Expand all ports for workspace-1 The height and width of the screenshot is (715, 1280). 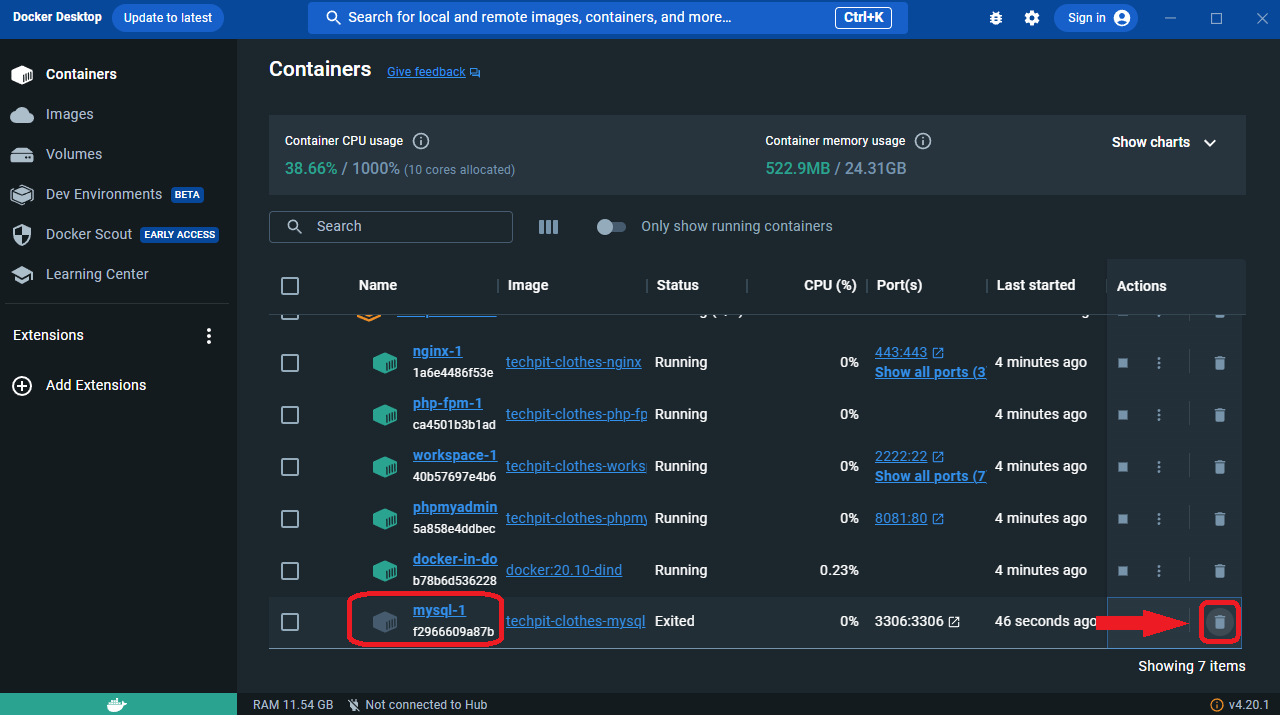point(929,476)
